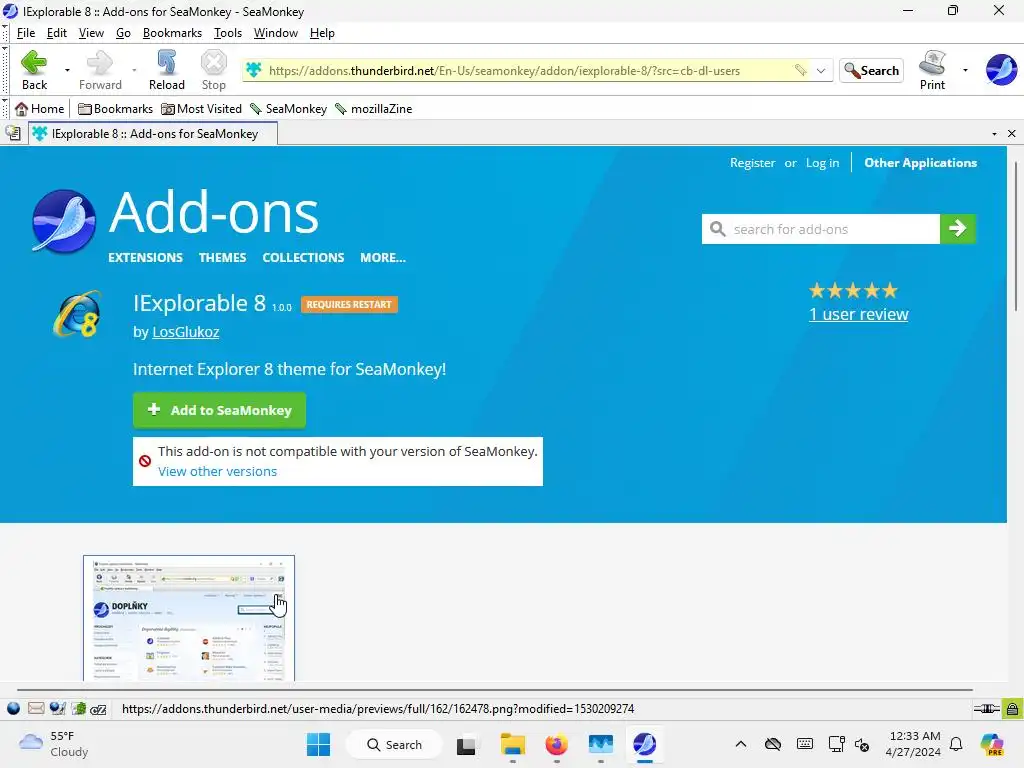Open Task View on the taskbar
Viewport: 1024px width, 768px height.
tap(466, 744)
